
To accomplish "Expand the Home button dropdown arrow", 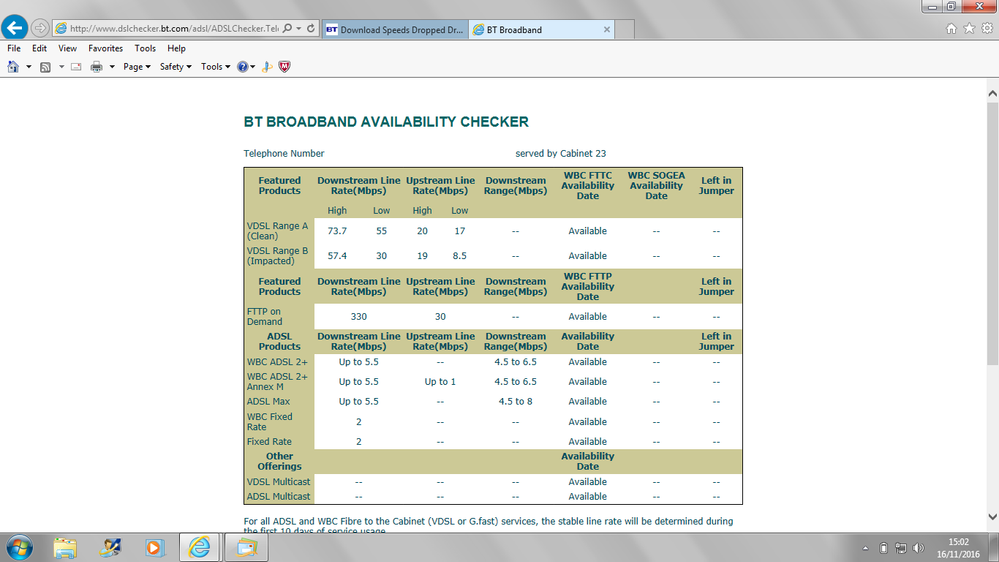I will (x=29, y=67).
